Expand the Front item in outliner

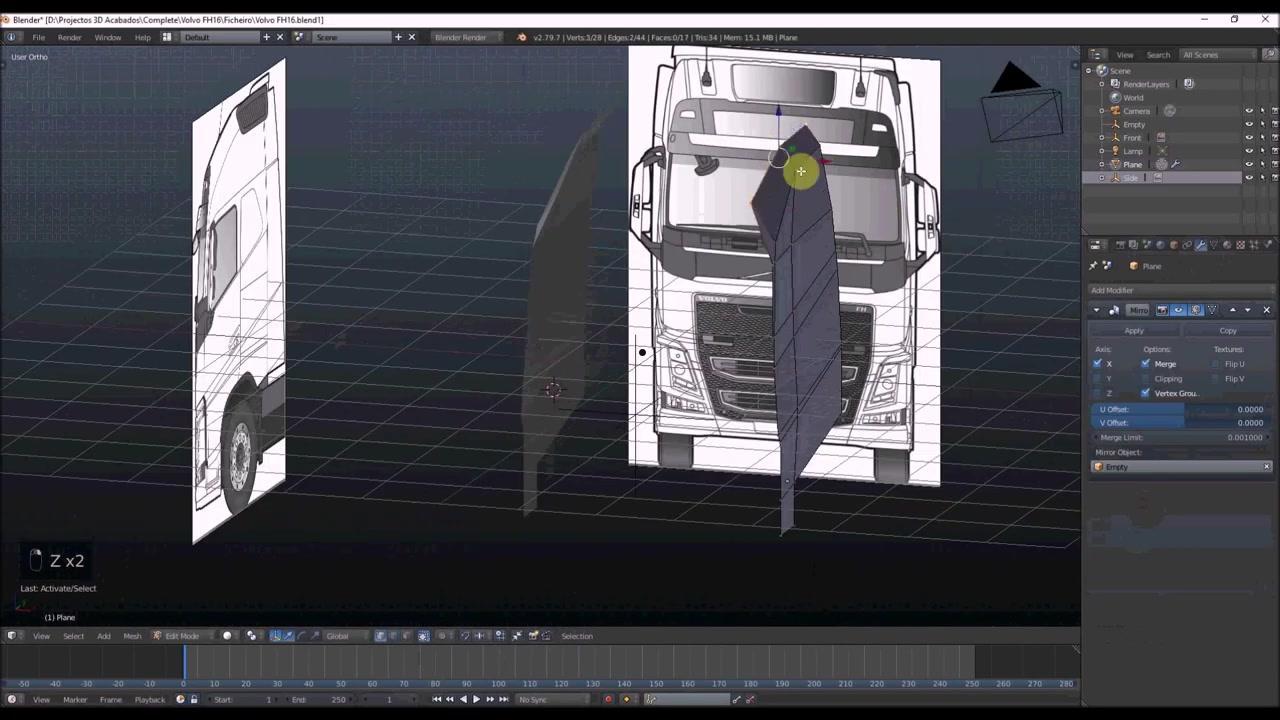tap(1101, 138)
